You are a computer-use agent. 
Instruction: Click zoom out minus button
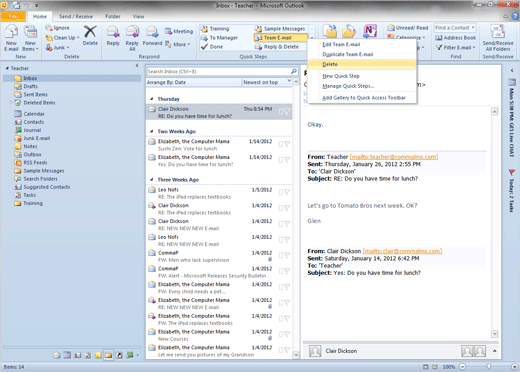(x=462, y=367)
